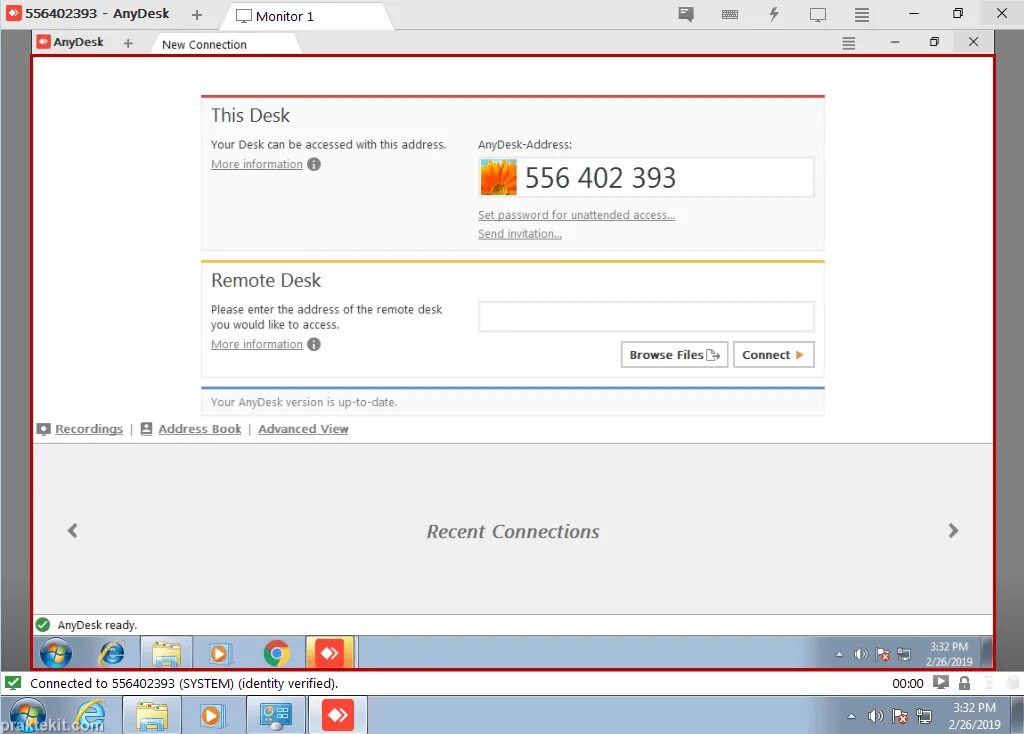Open the keyboard options icon in session toolbar

point(729,14)
